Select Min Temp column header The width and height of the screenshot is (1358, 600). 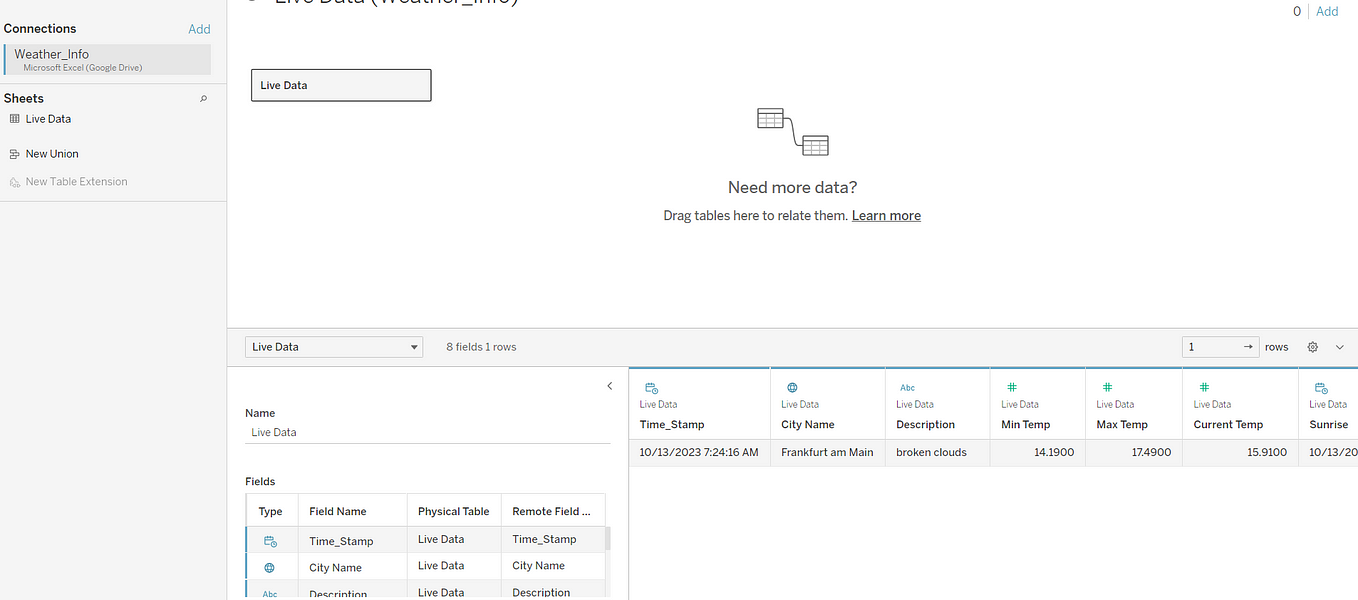1026,425
